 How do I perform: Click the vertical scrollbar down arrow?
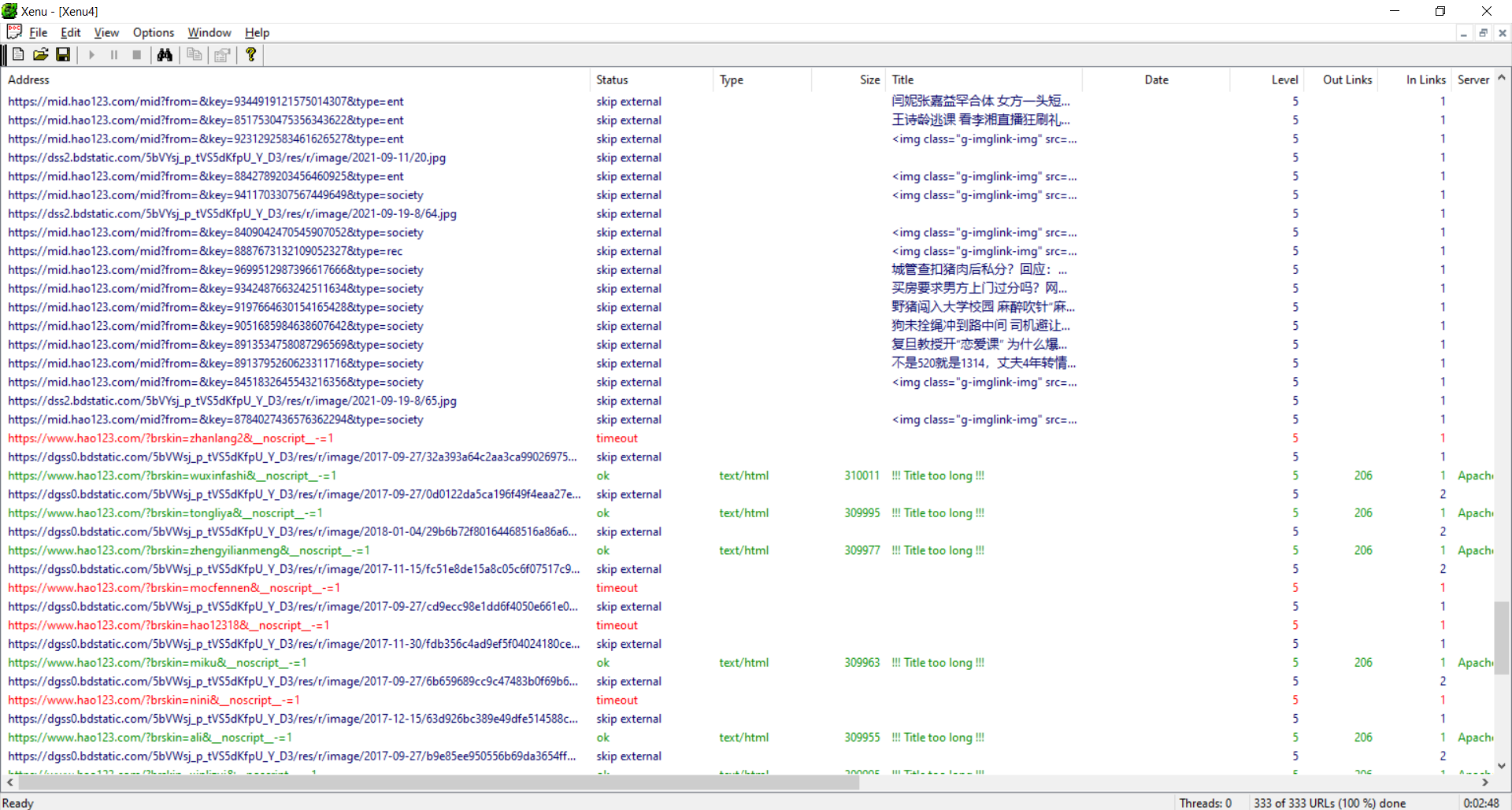[x=1502, y=766]
